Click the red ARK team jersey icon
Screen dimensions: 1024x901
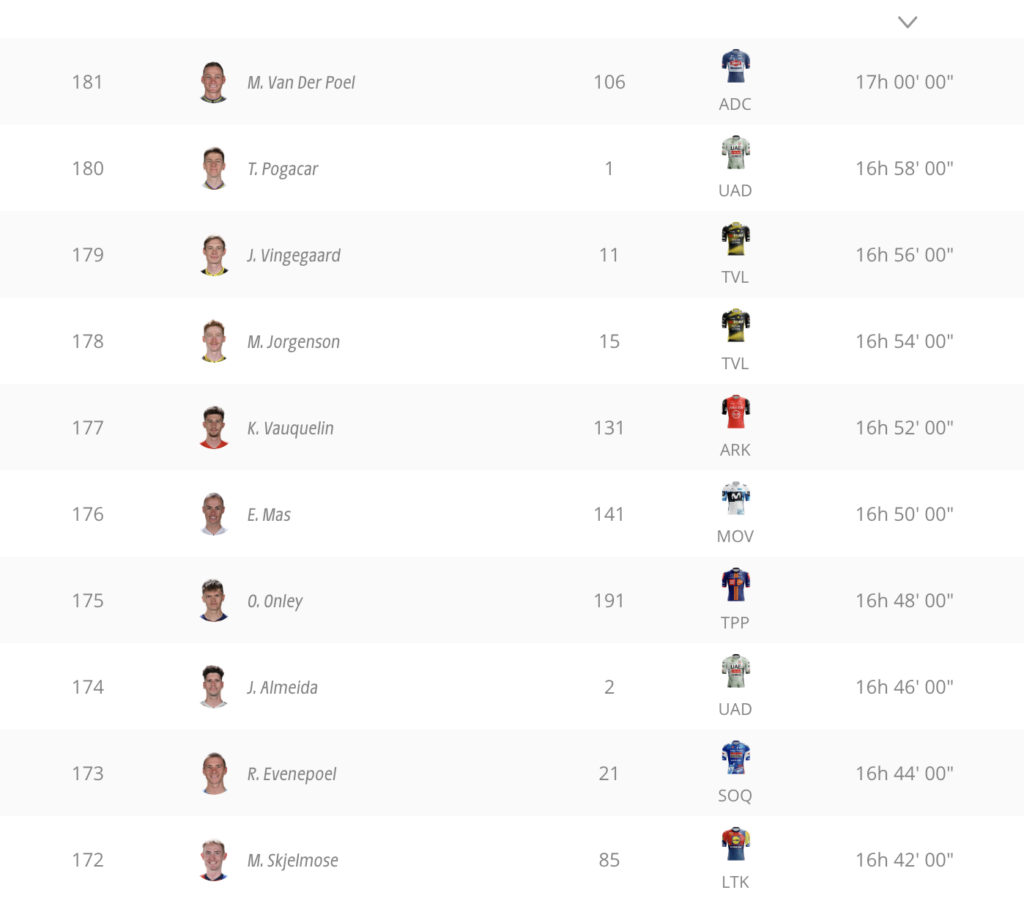click(x=735, y=412)
